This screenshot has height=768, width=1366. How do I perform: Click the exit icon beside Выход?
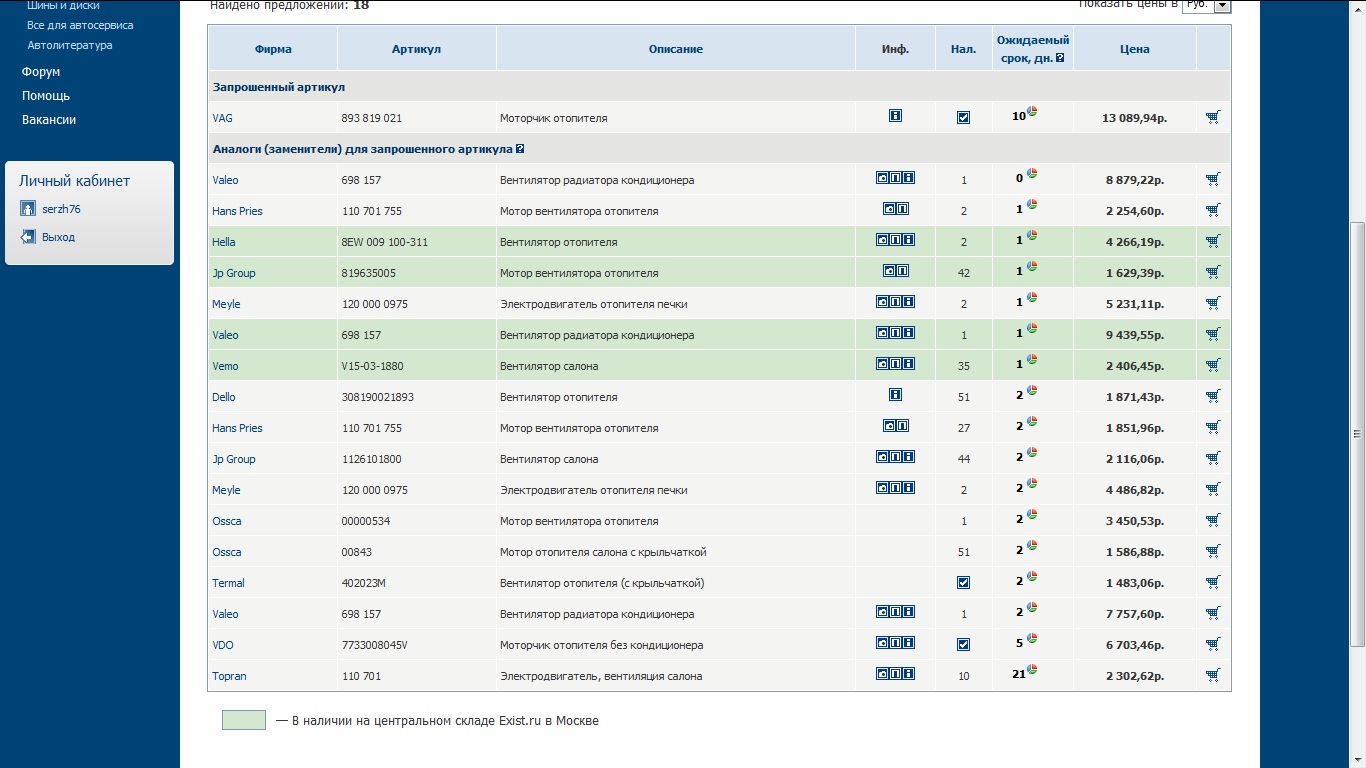[x=28, y=237]
